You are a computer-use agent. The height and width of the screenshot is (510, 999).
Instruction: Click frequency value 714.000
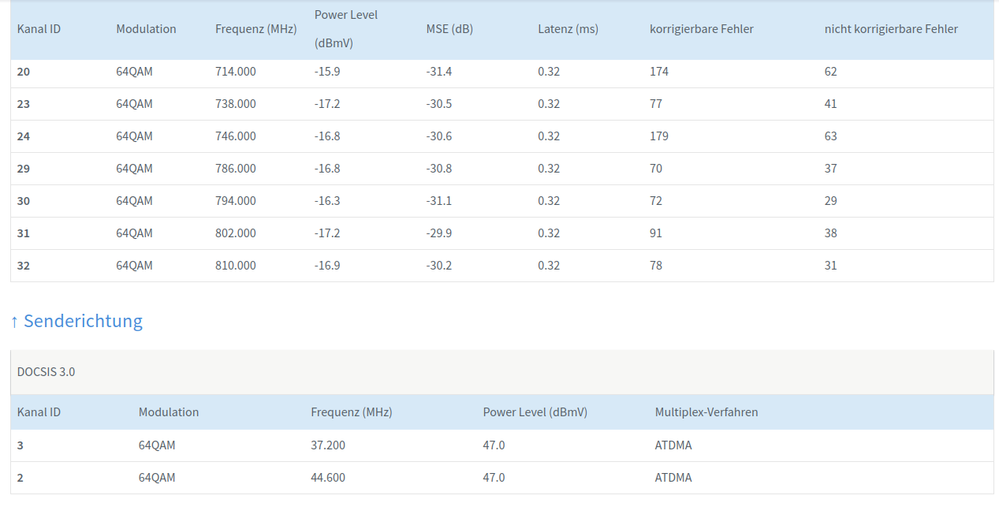point(235,71)
